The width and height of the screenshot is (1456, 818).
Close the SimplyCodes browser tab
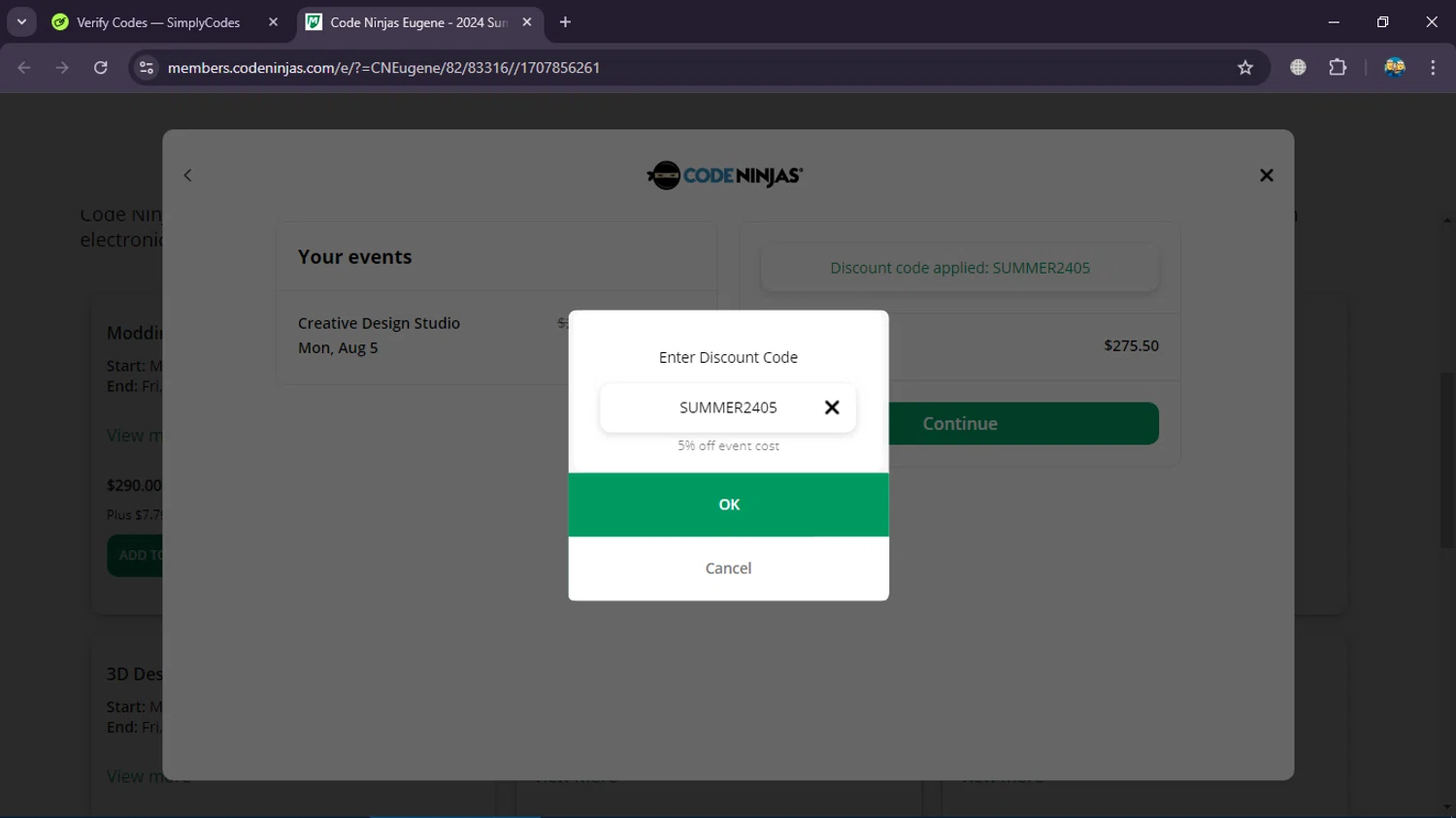(273, 22)
